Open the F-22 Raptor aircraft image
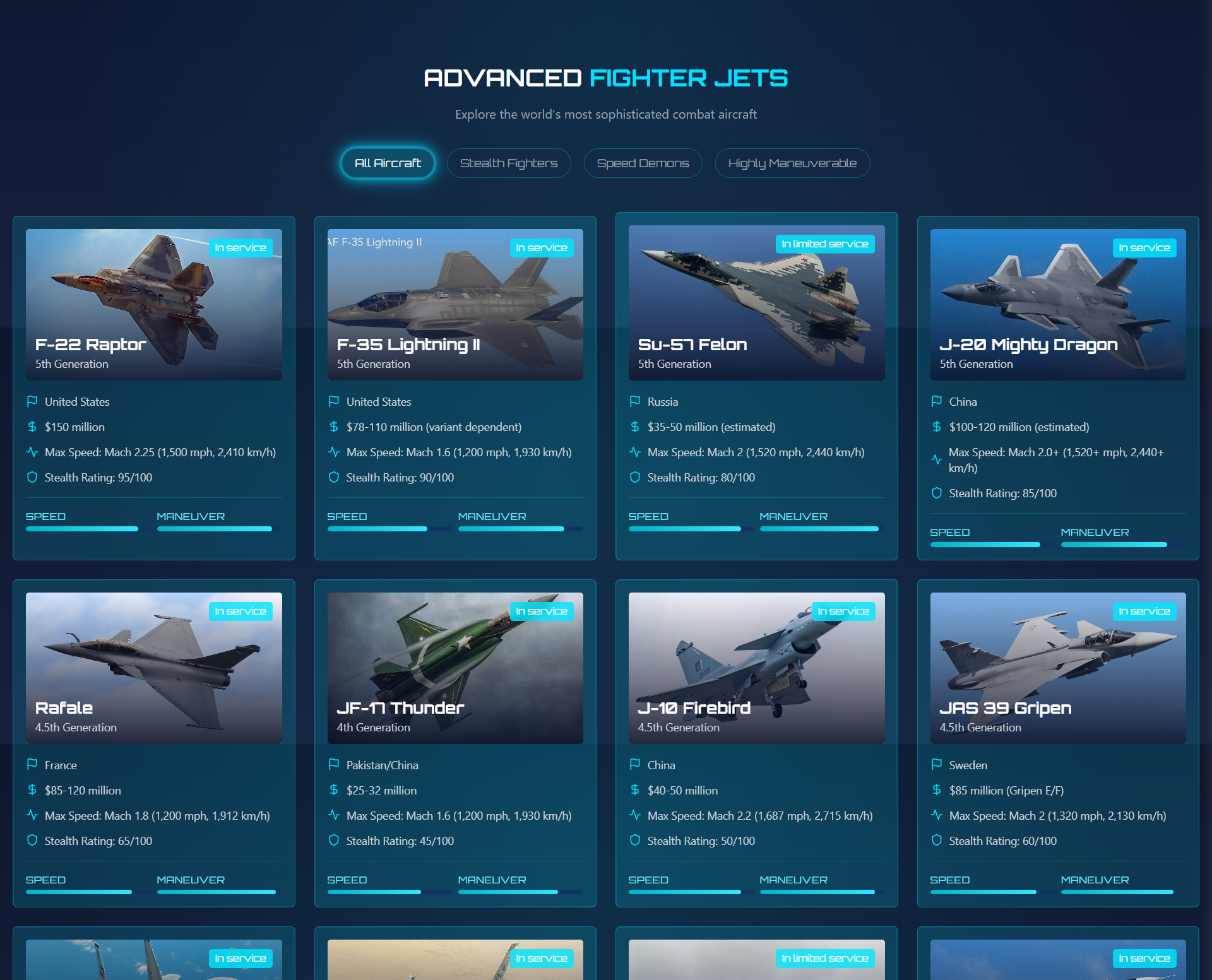Viewport: 1212px width, 980px height. (154, 305)
